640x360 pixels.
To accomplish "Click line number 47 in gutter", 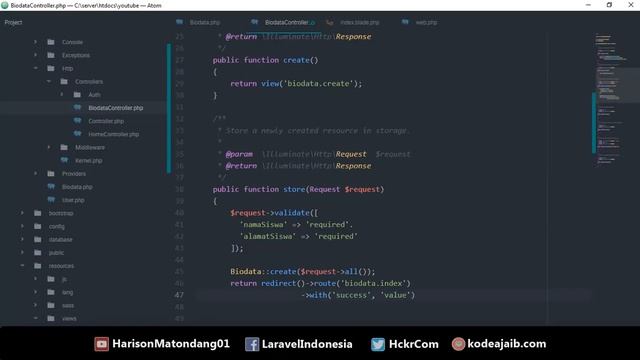I will tap(179, 295).
